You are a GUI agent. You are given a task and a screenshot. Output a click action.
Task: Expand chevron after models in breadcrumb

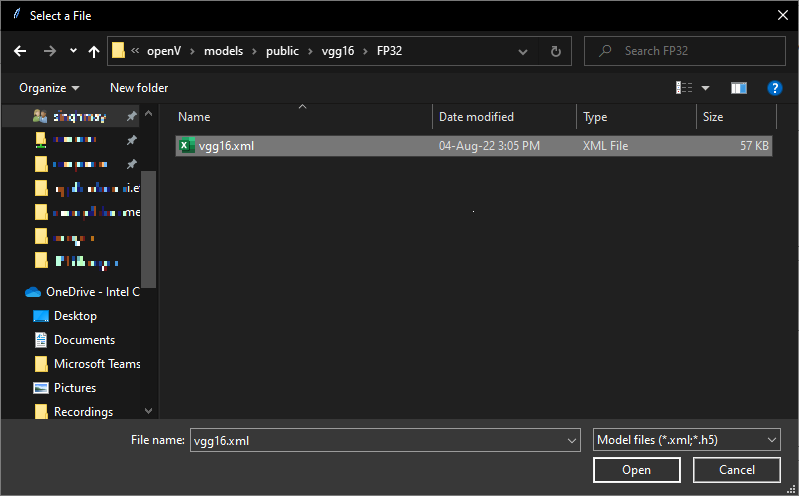coord(254,51)
